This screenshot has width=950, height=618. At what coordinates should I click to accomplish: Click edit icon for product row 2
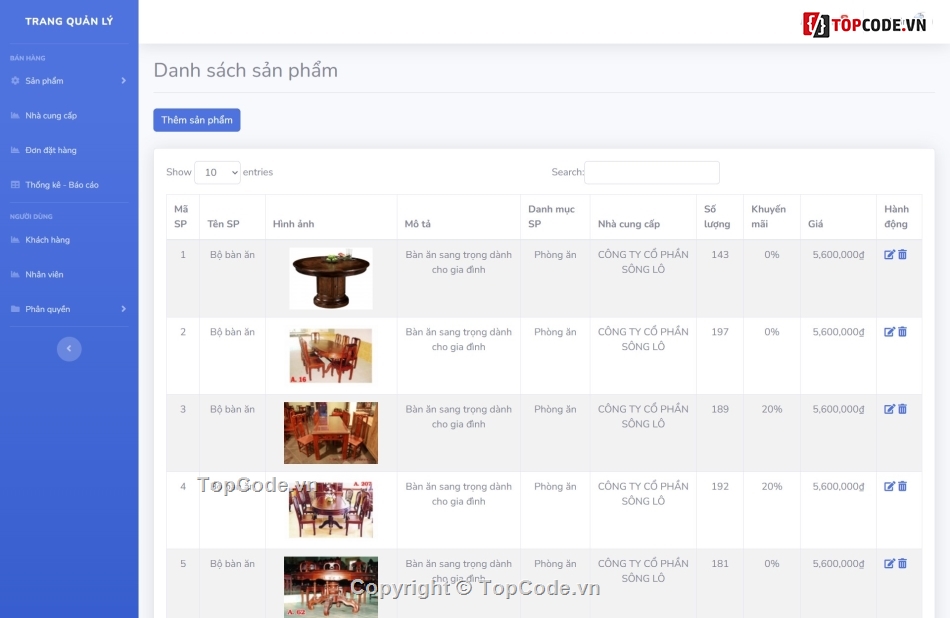889,332
